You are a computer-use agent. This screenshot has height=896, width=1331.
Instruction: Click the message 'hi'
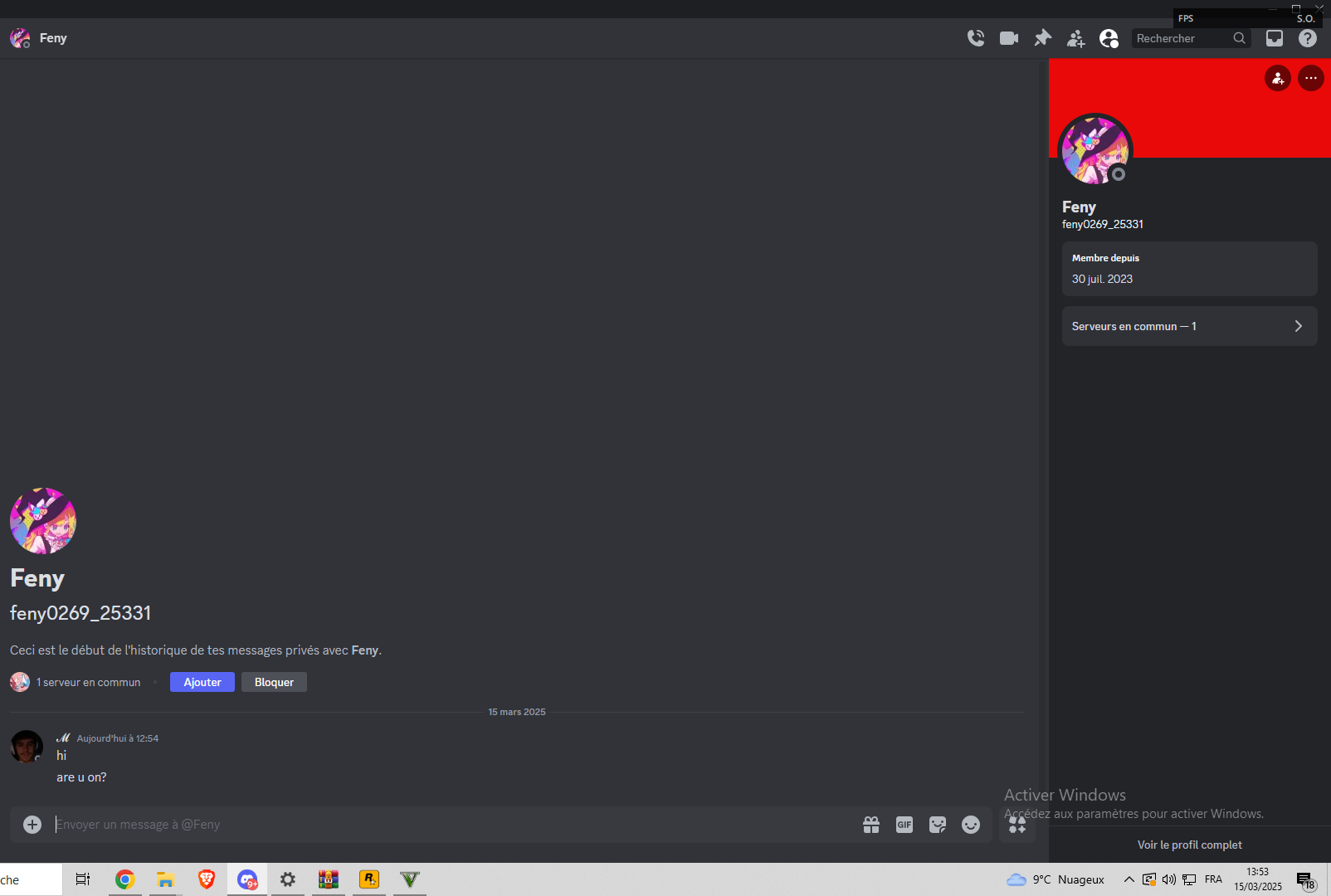click(x=61, y=755)
